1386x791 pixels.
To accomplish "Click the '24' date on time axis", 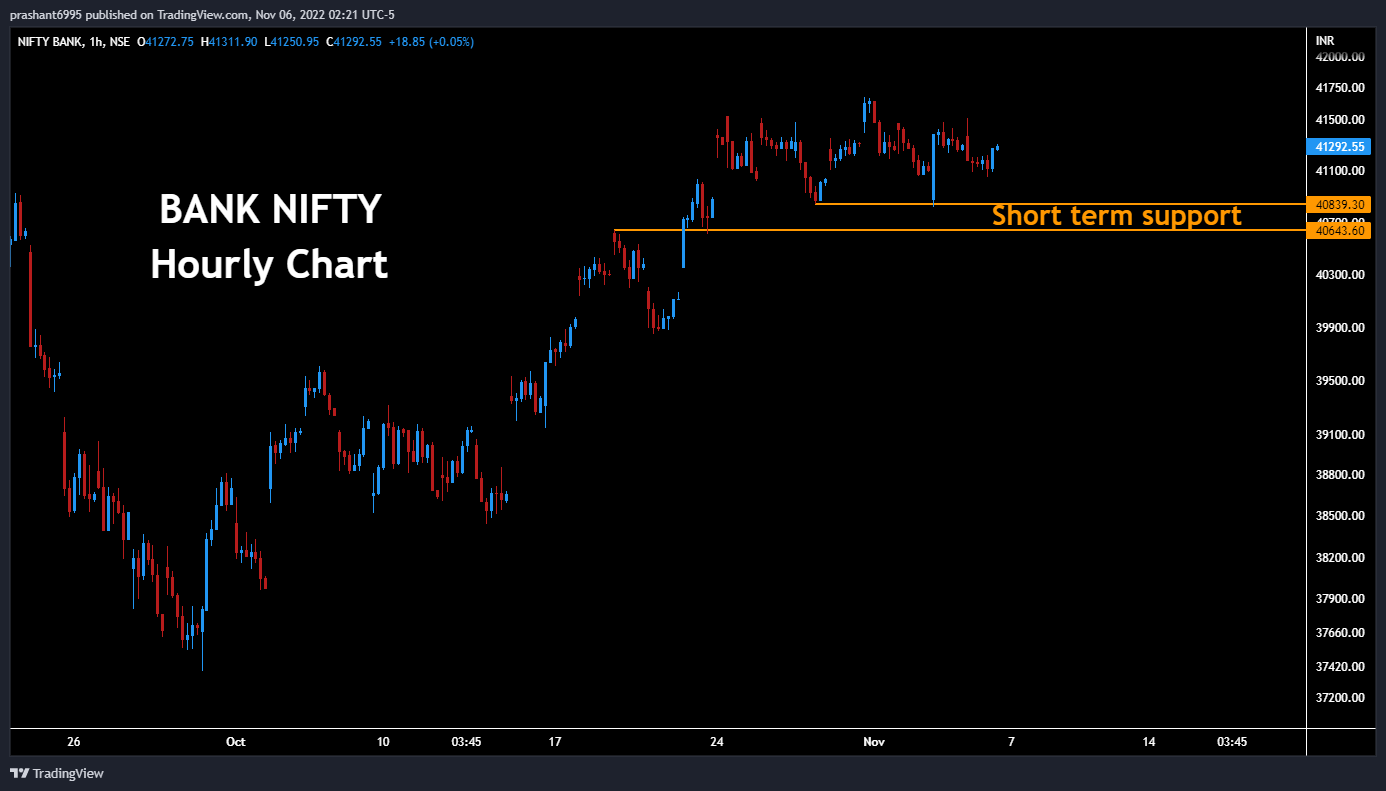I will [x=716, y=742].
